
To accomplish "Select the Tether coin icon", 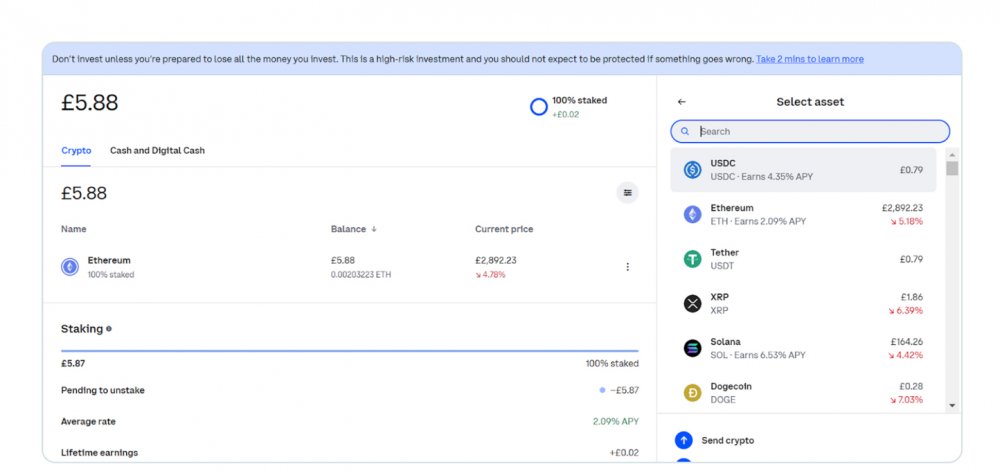I will pyautogui.click(x=693, y=259).
